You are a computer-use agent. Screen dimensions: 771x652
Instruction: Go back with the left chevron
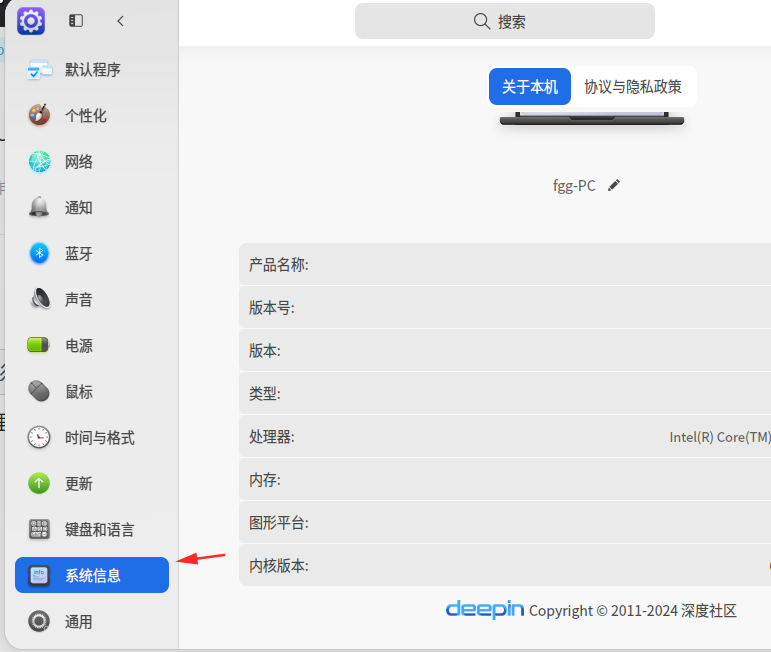point(120,21)
